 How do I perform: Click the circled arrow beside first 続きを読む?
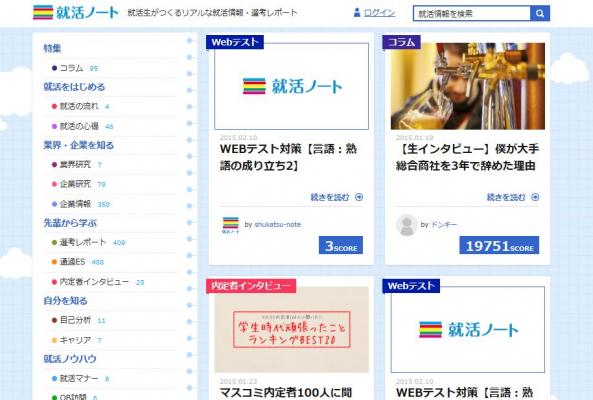pos(359,197)
